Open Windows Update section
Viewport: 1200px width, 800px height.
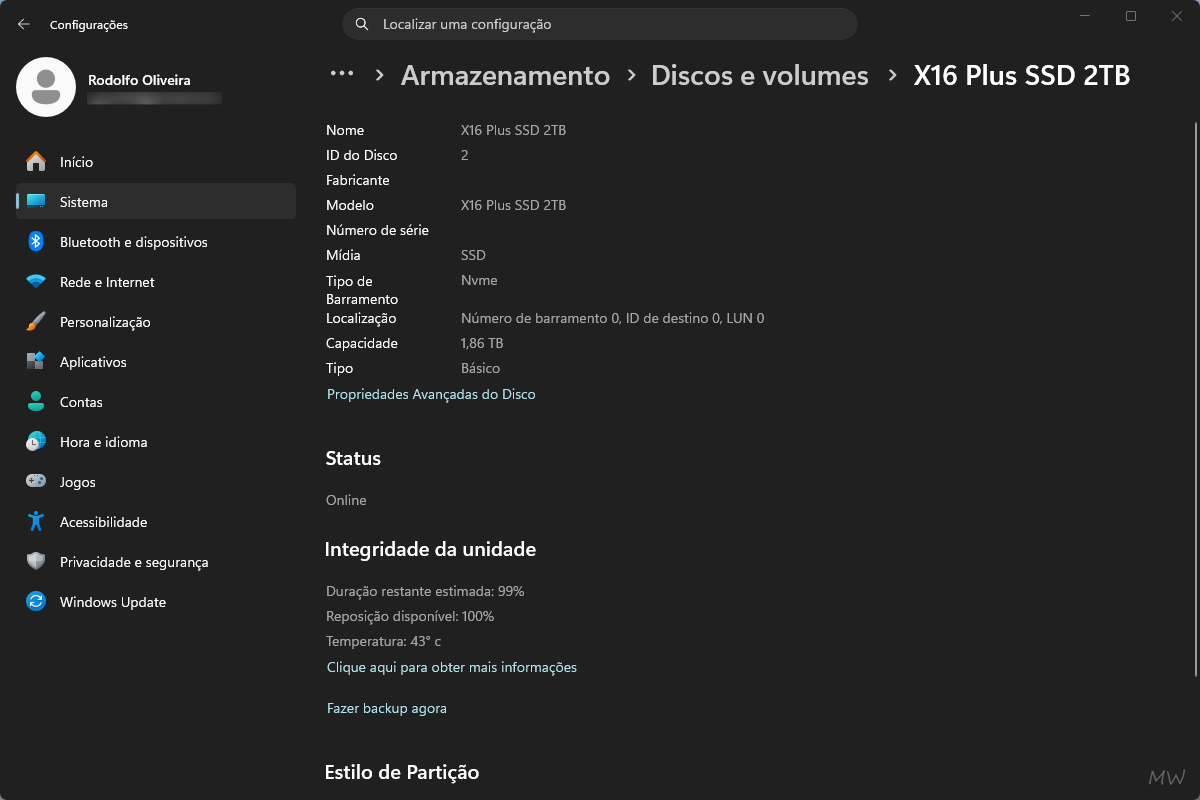[x=156, y=602]
